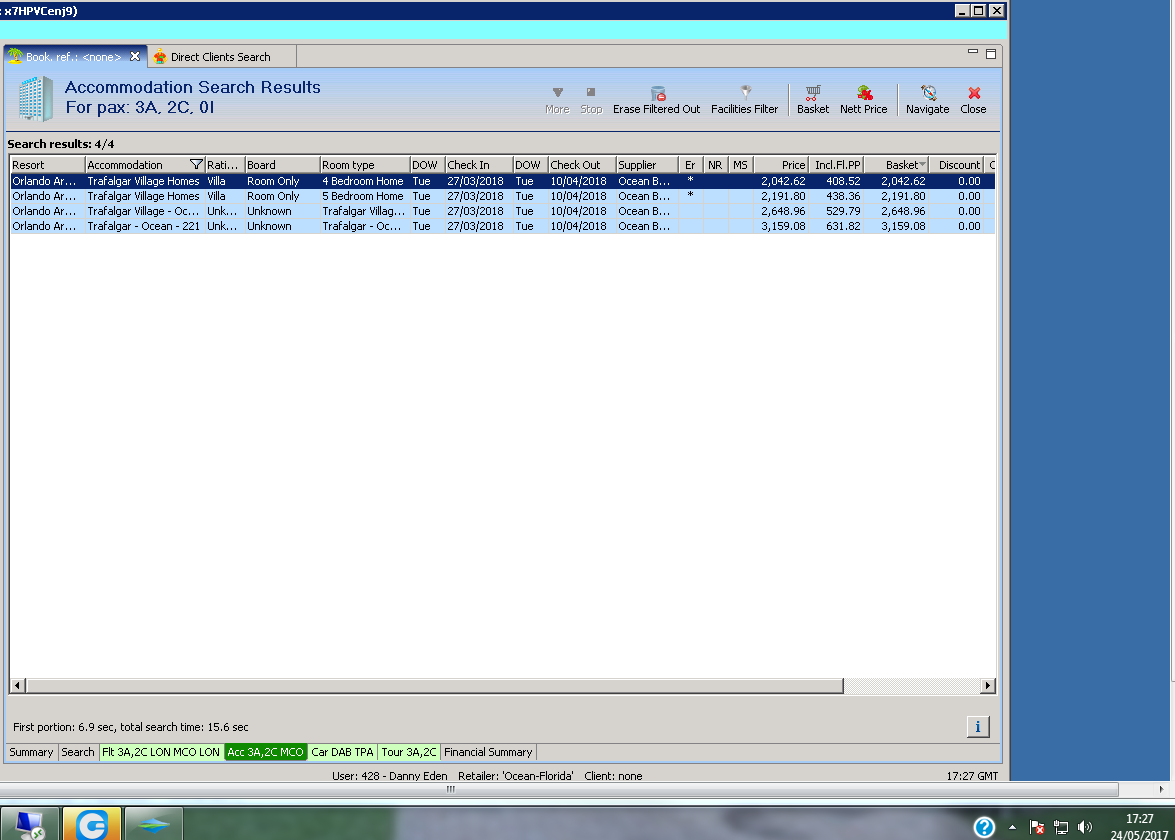Click price 3,159.08 in Price column

[x=783, y=226]
